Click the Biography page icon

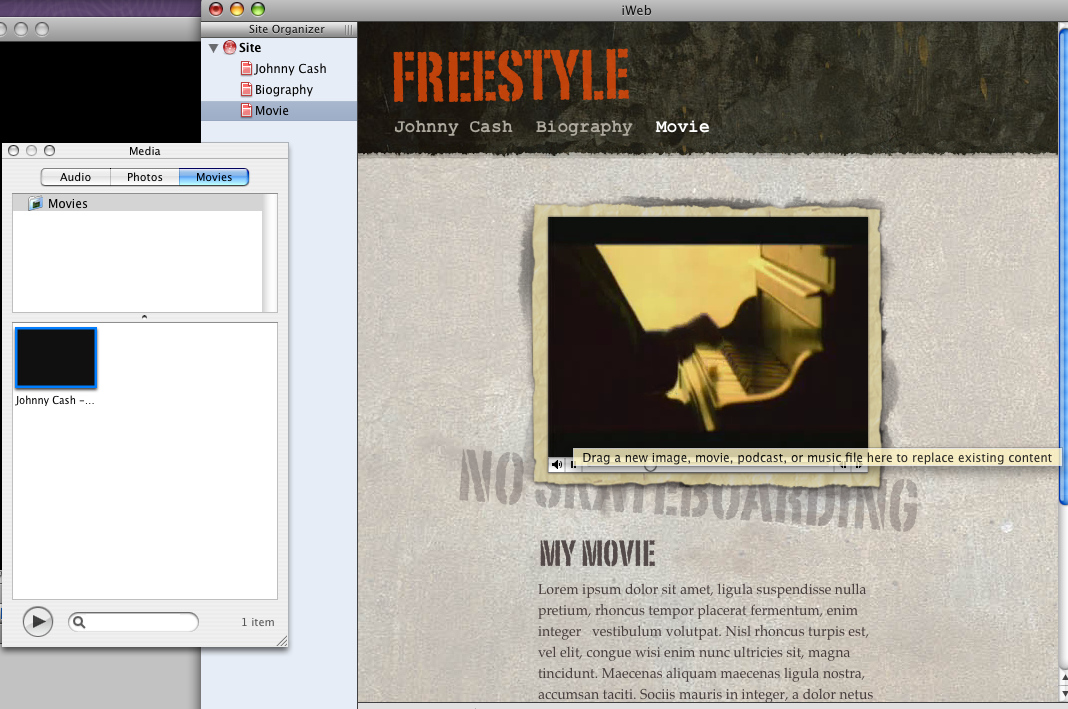(x=247, y=90)
